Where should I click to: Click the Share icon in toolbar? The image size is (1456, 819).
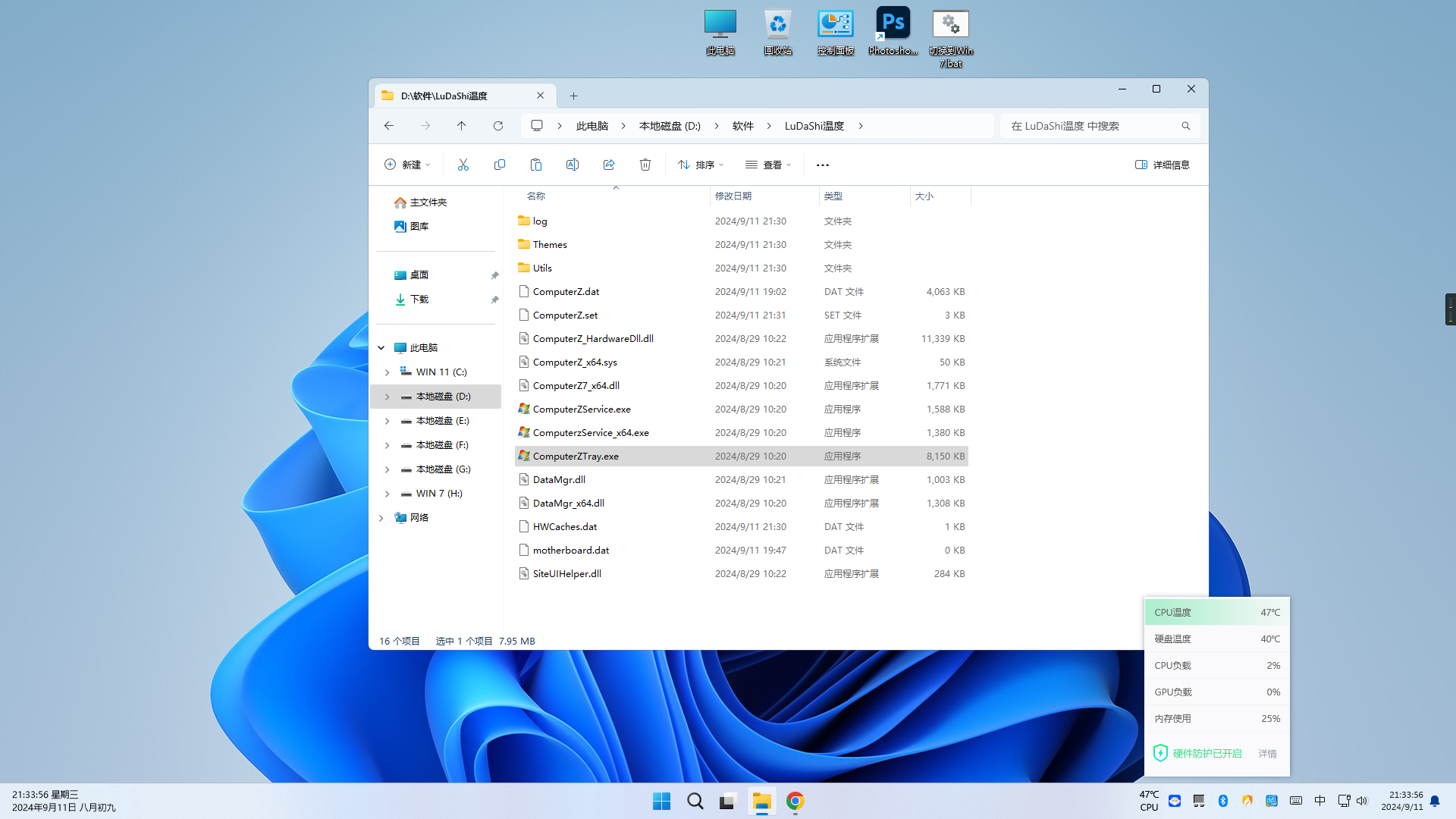pos(608,165)
